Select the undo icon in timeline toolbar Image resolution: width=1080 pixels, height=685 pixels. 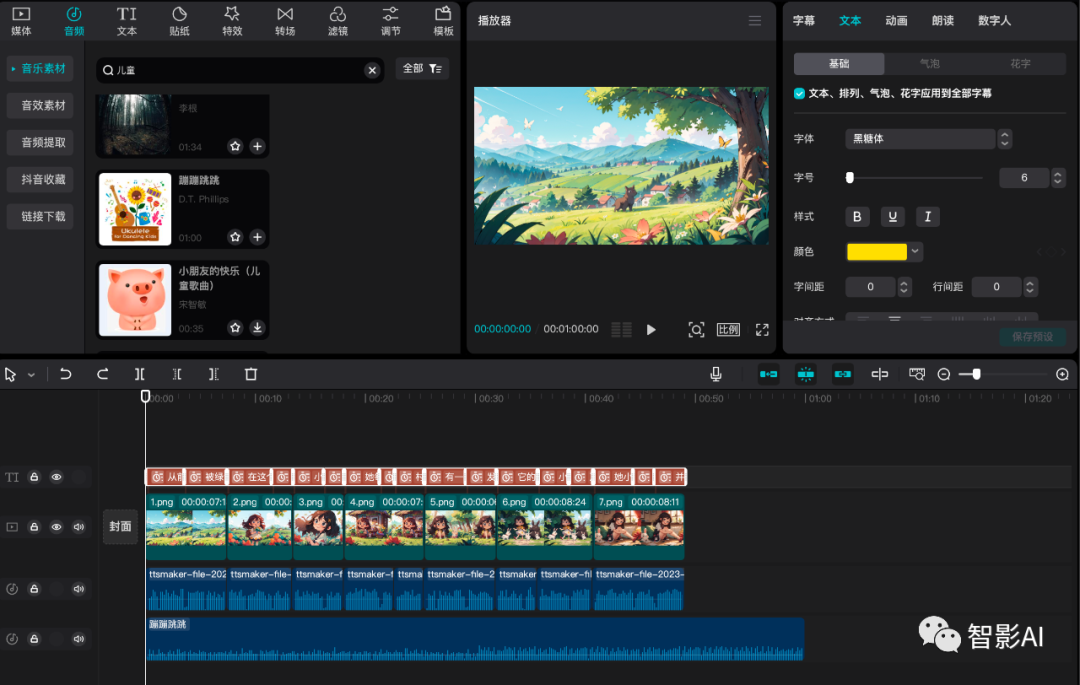click(66, 373)
